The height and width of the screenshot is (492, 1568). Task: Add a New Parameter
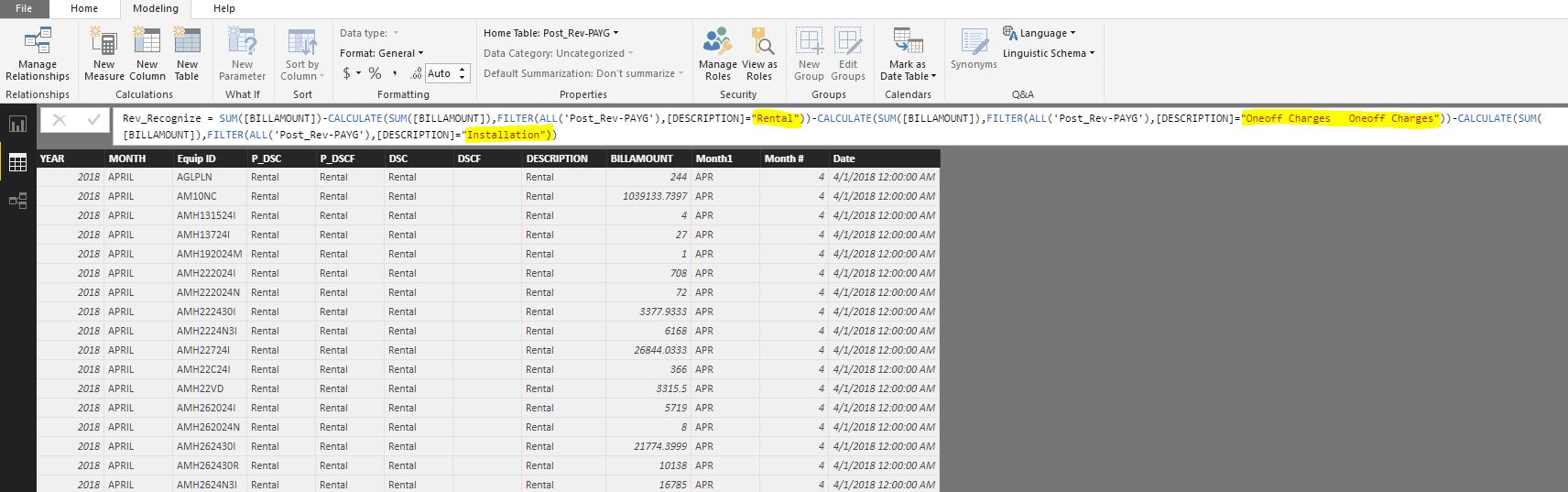tap(242, 54)
